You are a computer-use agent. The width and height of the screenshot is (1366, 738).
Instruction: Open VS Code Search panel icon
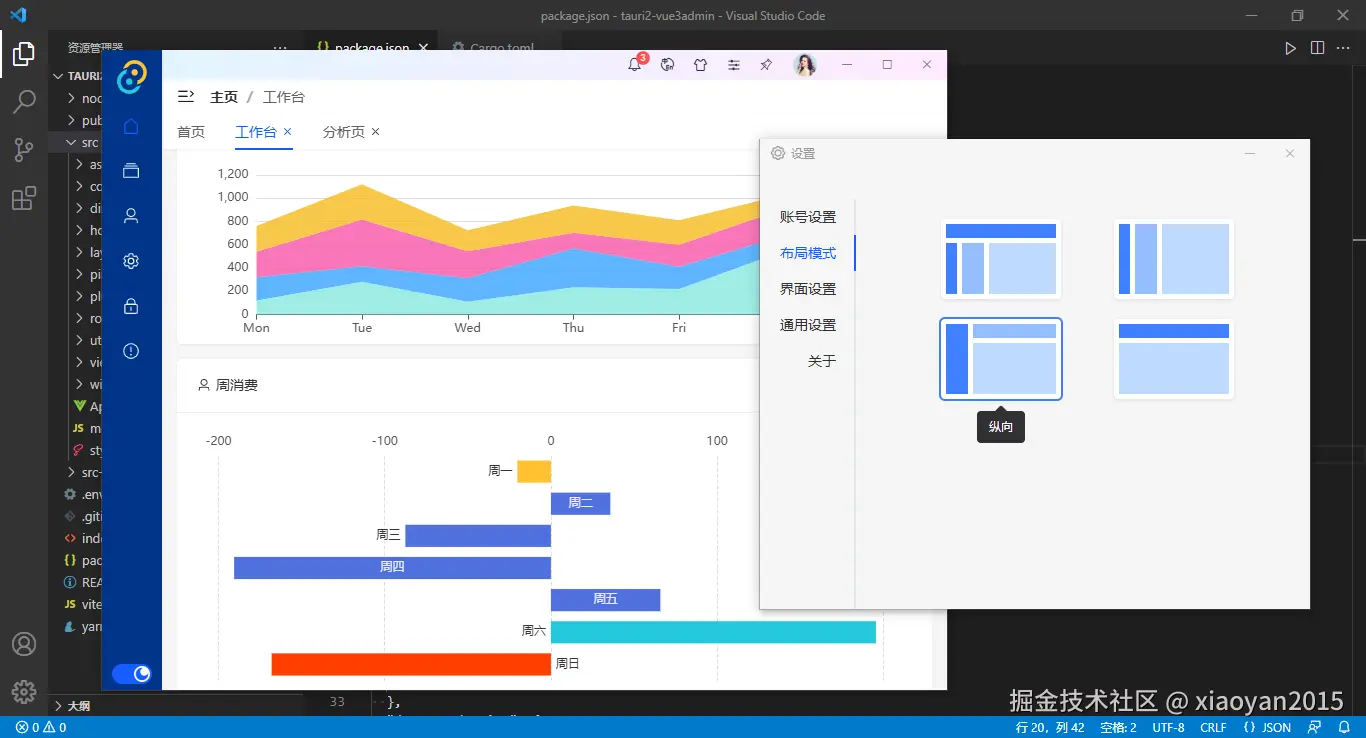(x=24, y=102)
